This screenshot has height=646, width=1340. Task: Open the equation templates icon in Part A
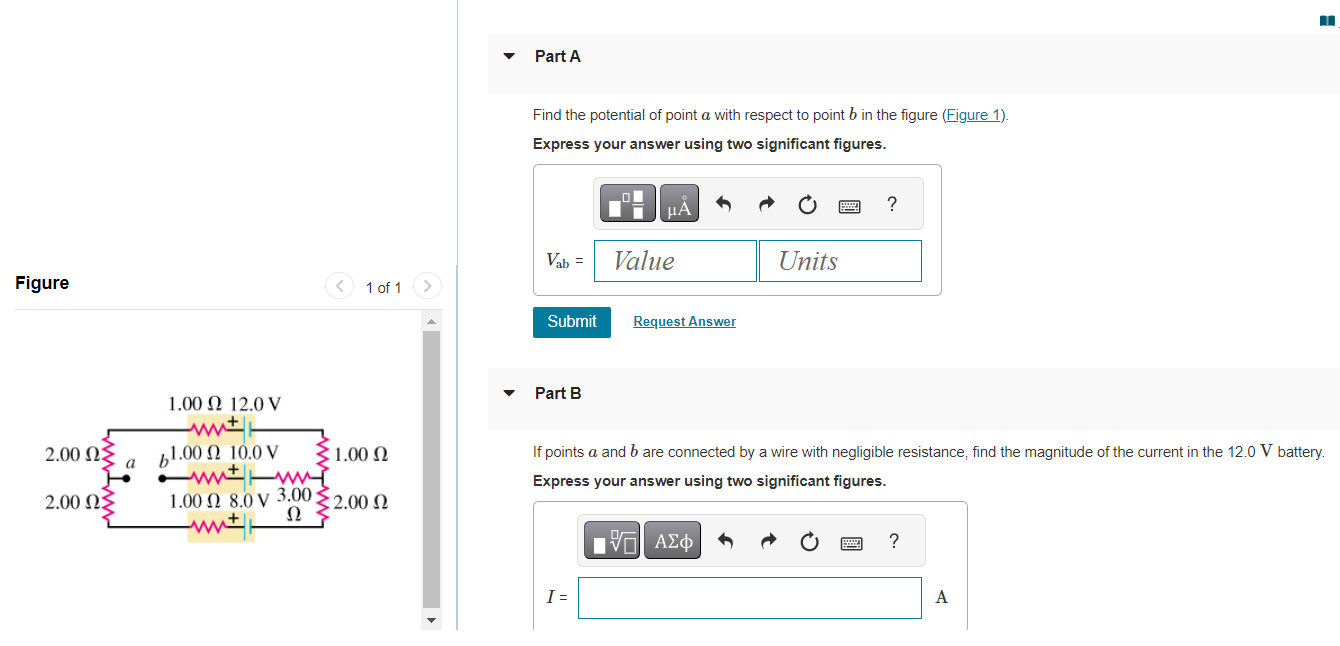click(x=627, y=202)
